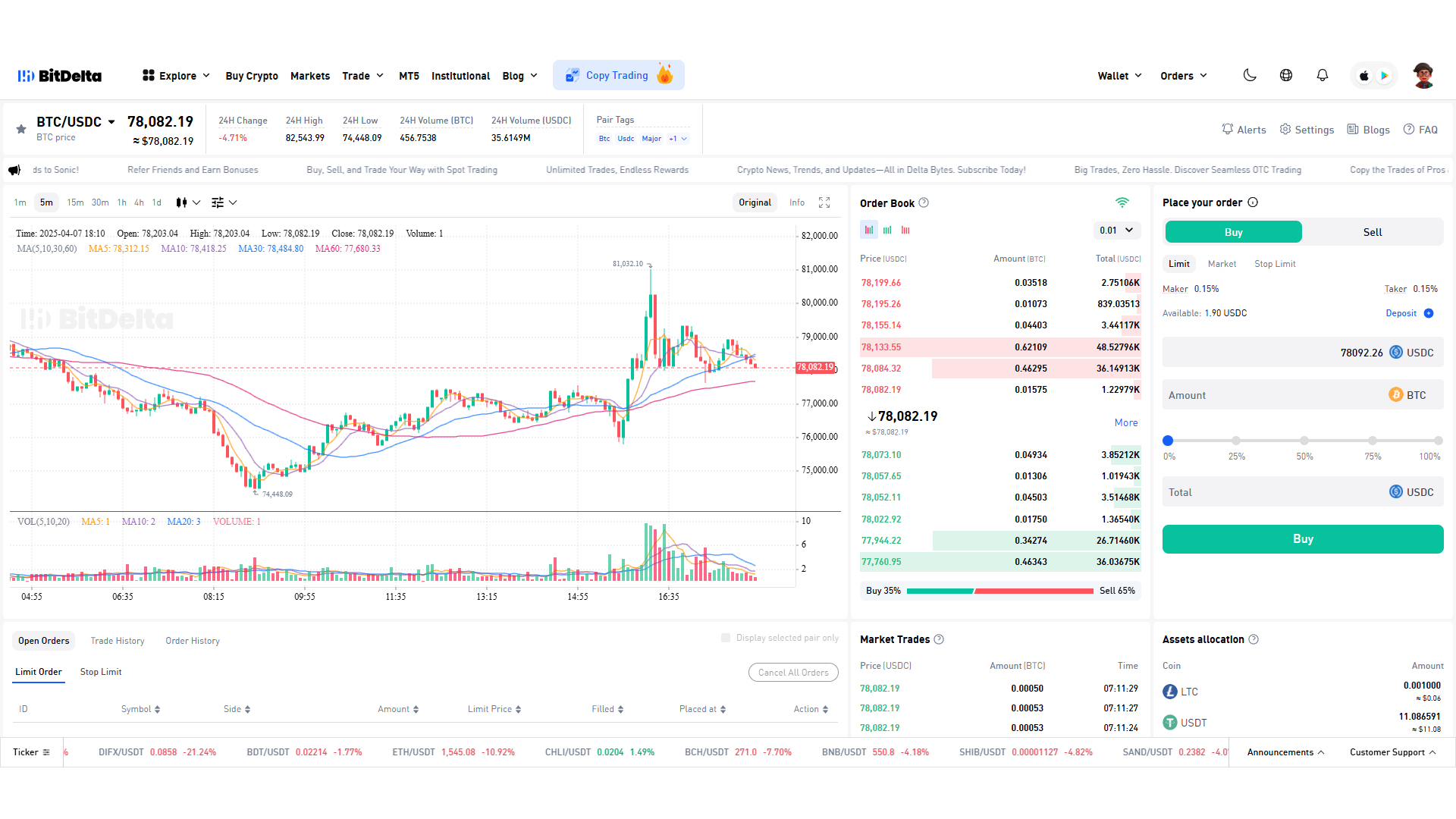Click order book connection wifi icon

(x=1122, y=202)
